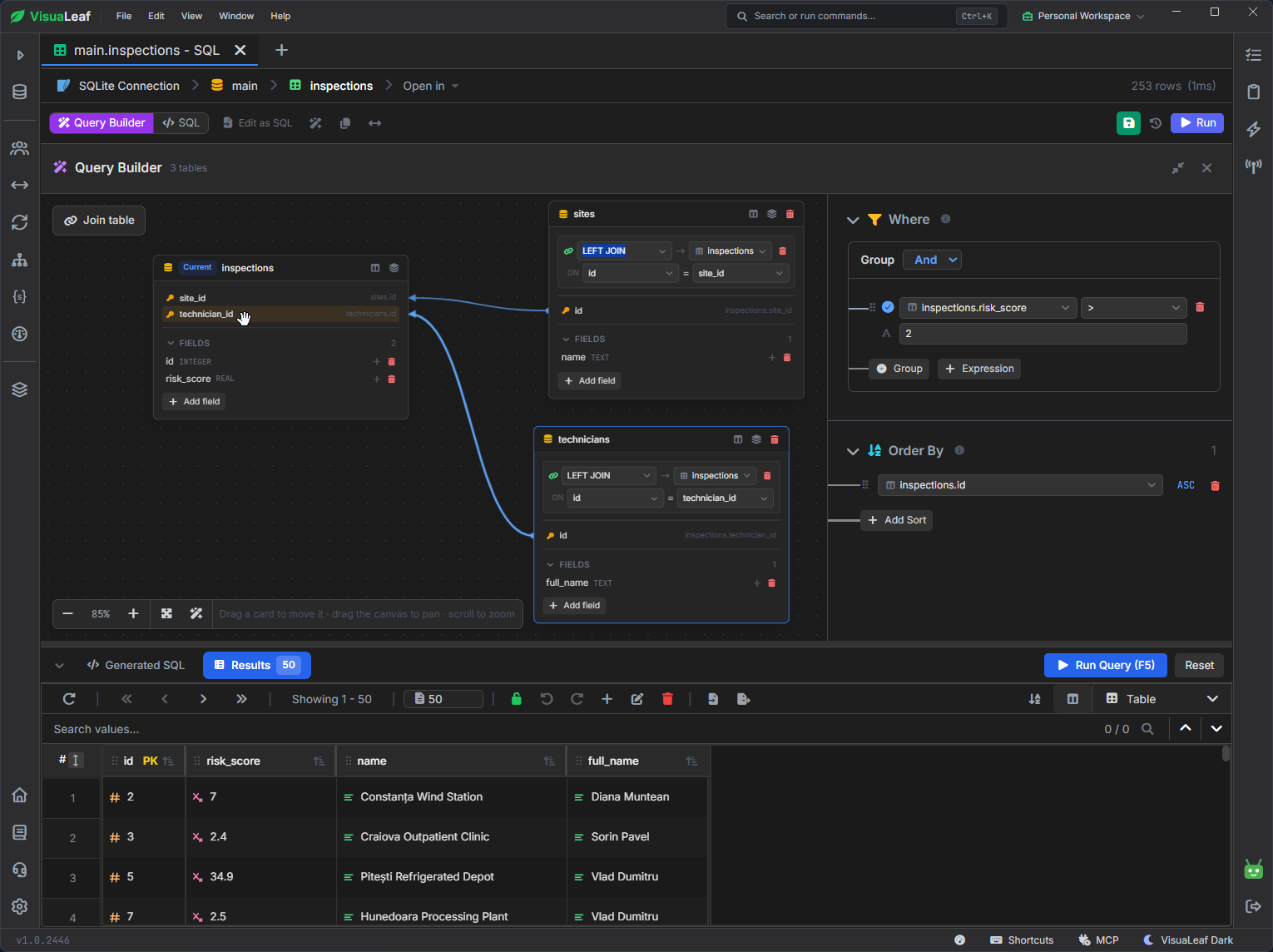This screenshot has width=1273, height=952.
Task: Click the Reset button
Action: (1199, 665)
